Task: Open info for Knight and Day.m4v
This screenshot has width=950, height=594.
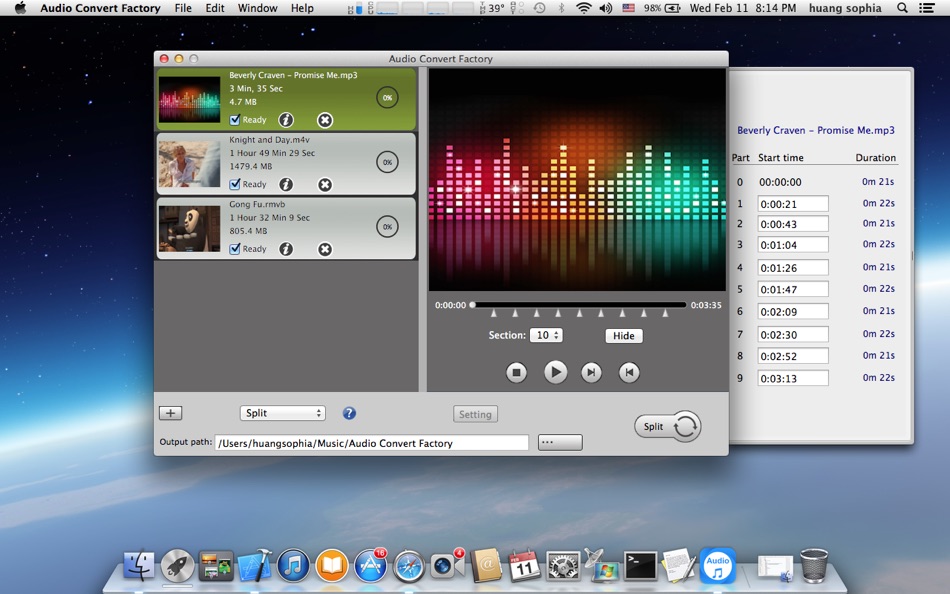Action: pyautogui.click(x=286, y=184)
